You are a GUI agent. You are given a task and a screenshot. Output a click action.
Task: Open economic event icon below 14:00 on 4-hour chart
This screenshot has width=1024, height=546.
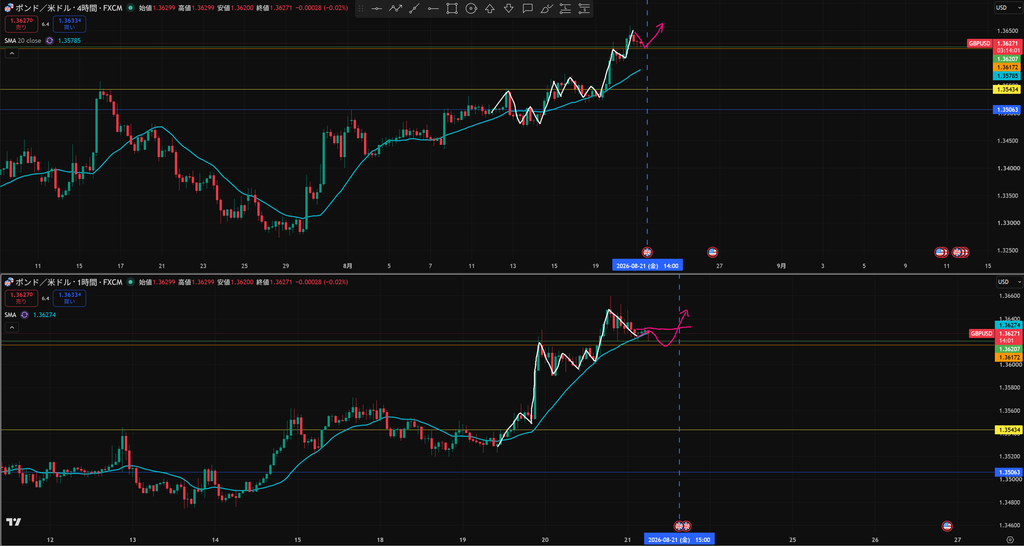point(647,251)
